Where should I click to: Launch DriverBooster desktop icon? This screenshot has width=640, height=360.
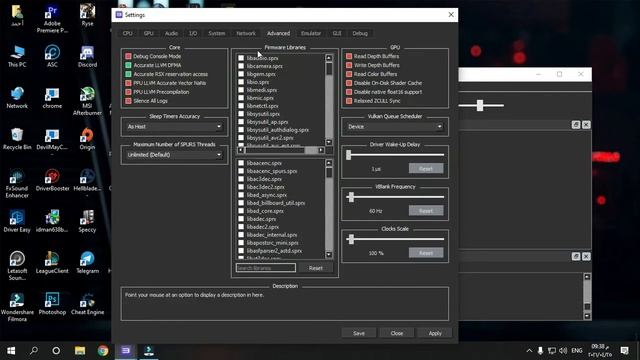coord(52,180)
